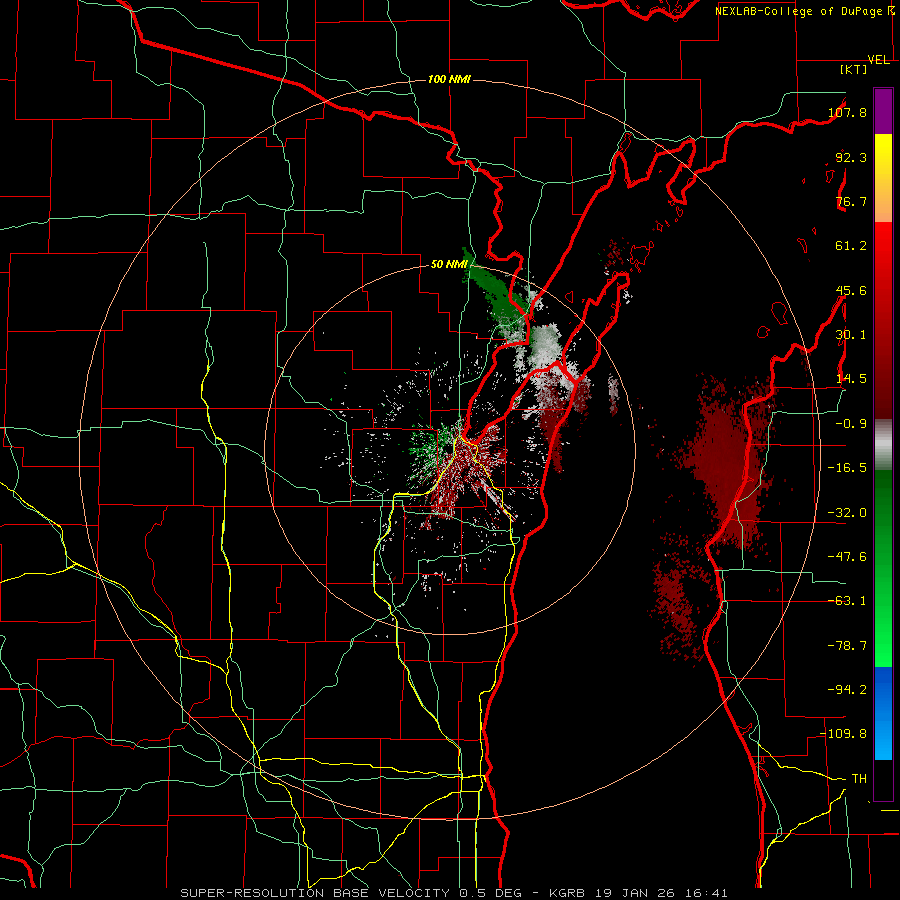Click the purple segment of the color bar
Viewport: 900px width, 900px height.
[883, 111]
